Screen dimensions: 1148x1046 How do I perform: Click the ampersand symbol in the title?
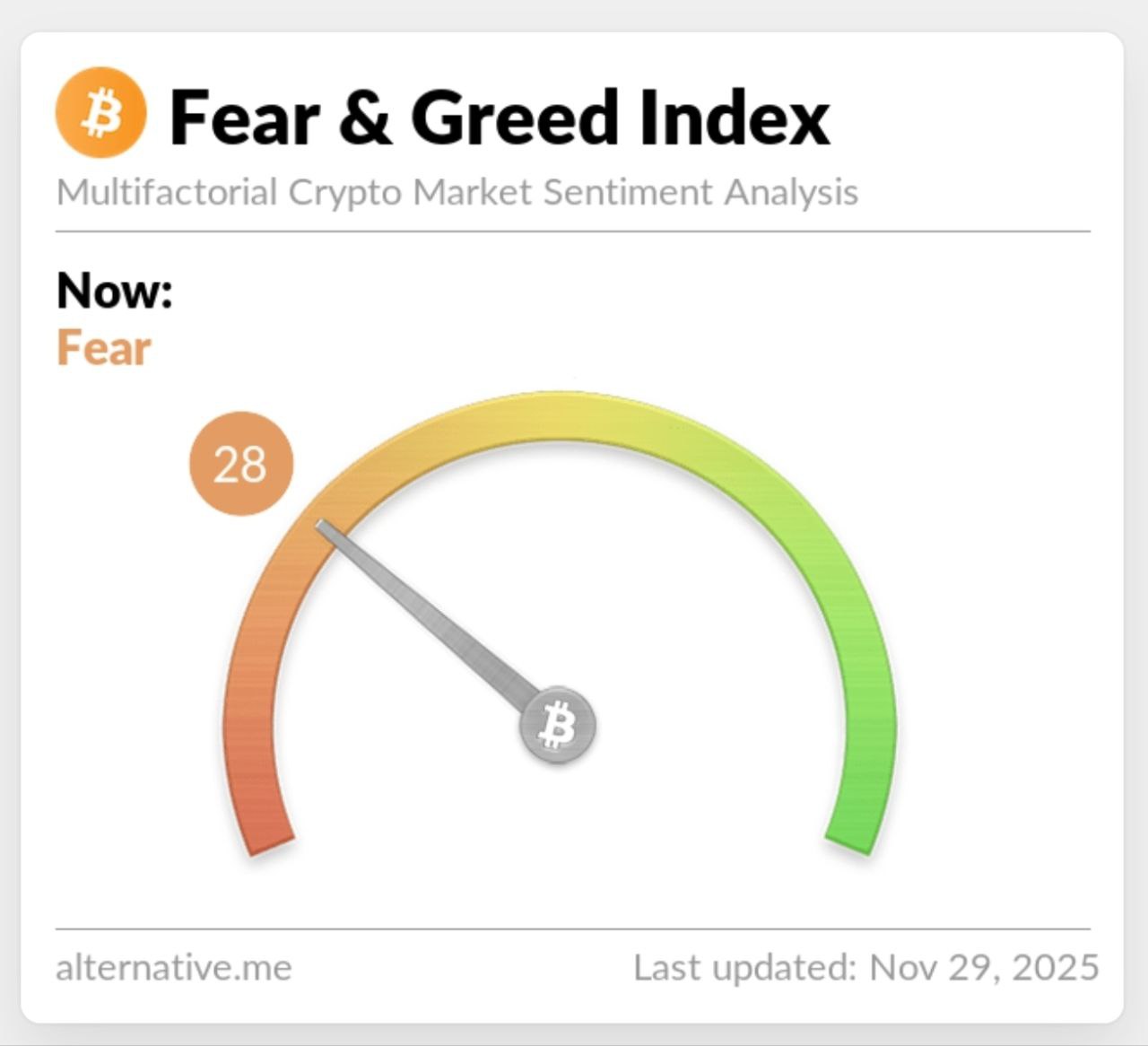point(365,118)
